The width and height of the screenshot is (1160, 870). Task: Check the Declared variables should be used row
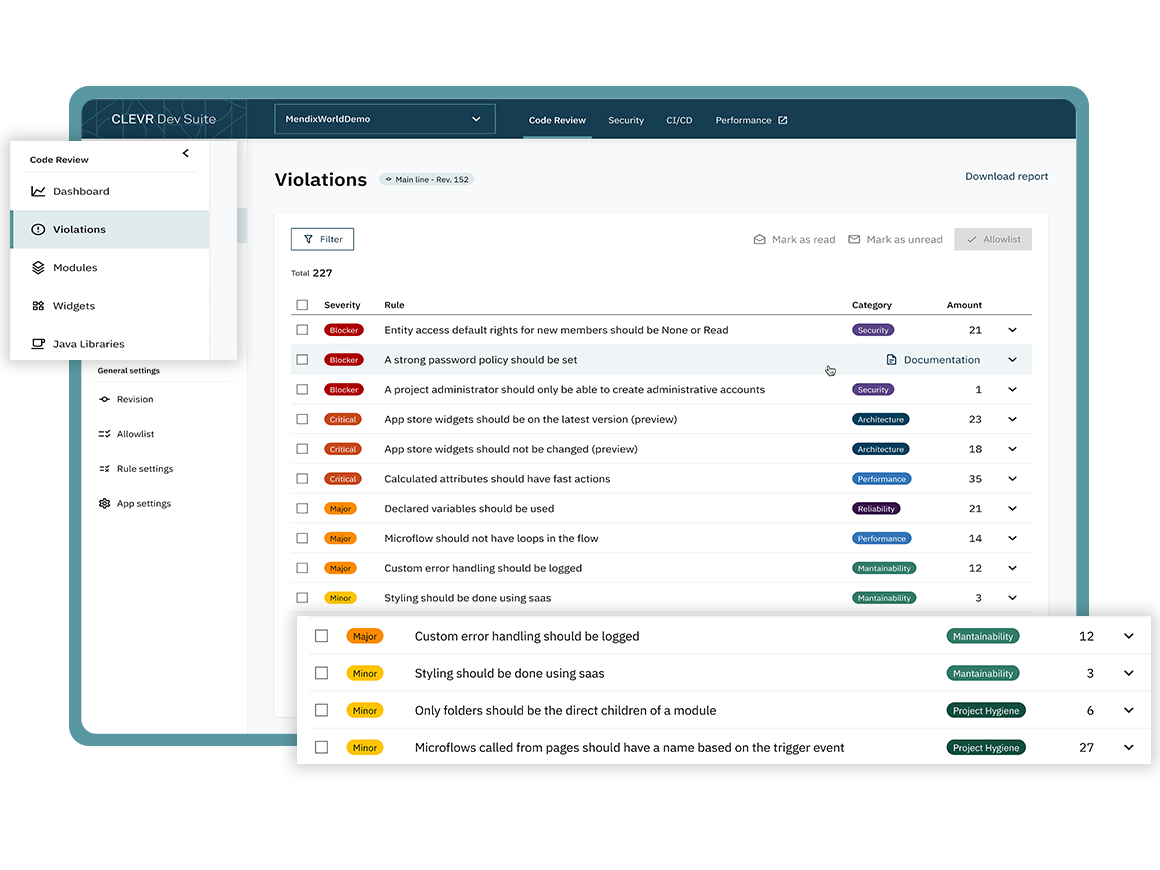click(x=302, y=508)
